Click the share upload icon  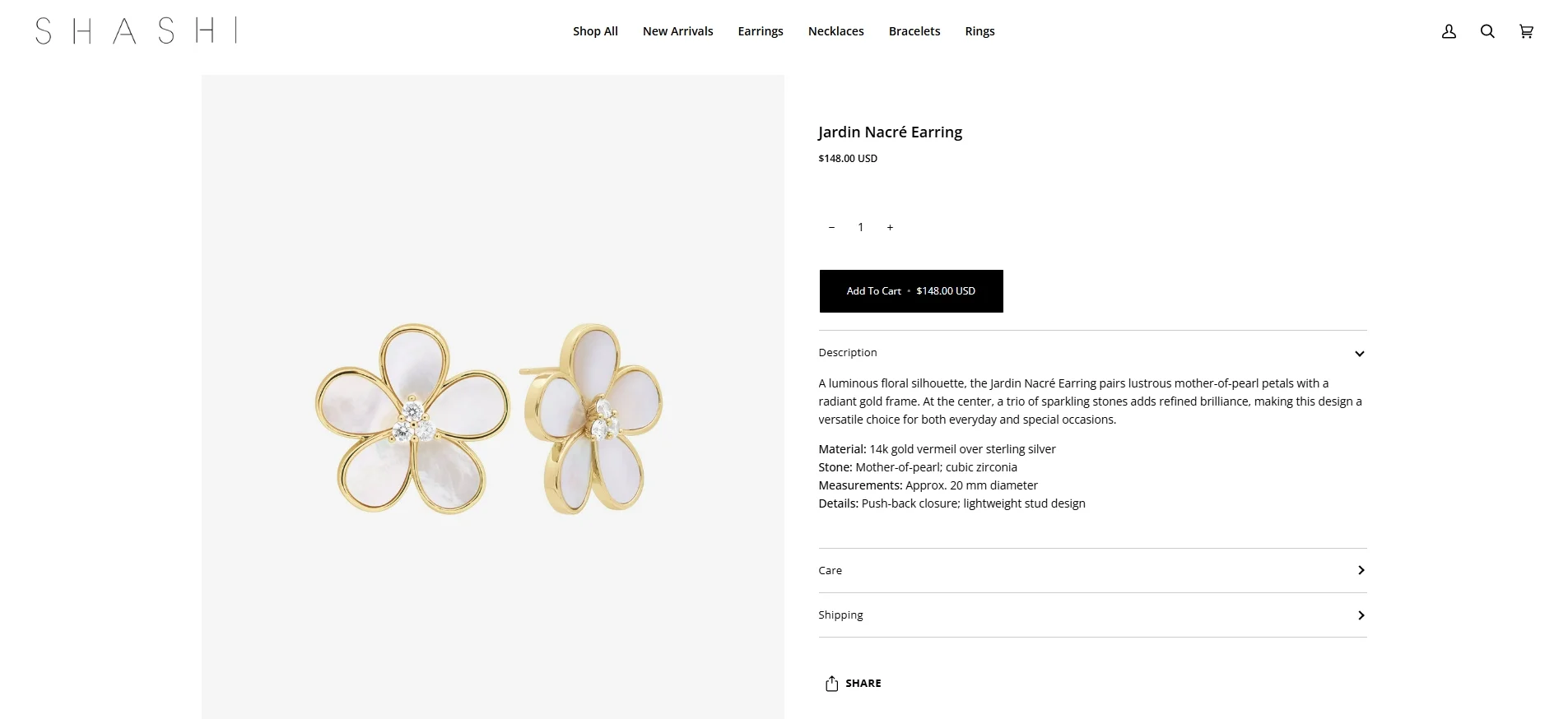[831, 684]
